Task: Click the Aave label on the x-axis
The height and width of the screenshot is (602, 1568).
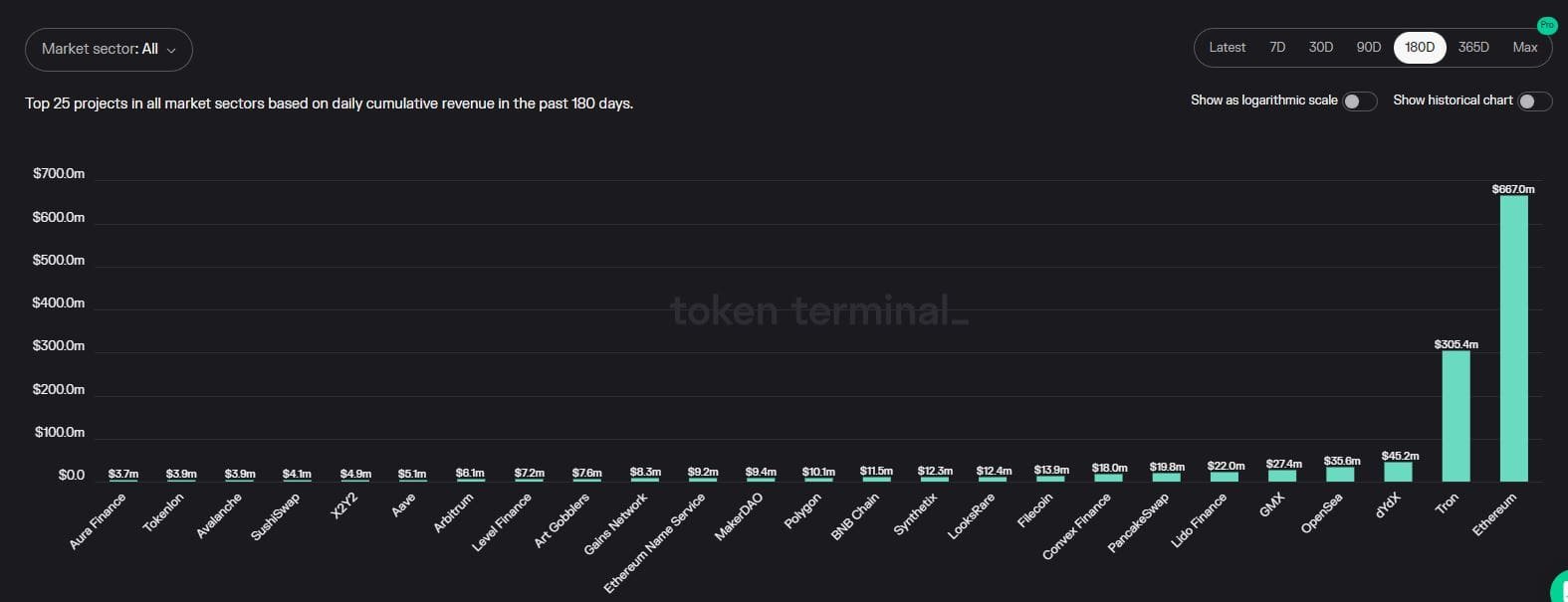Action: tap(404, 505)
